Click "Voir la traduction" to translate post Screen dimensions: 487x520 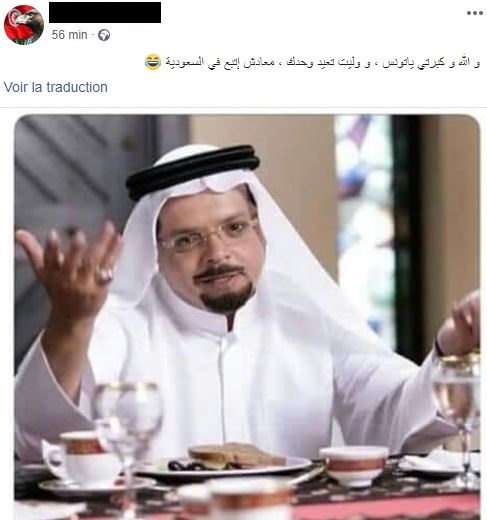pos(56,87)
